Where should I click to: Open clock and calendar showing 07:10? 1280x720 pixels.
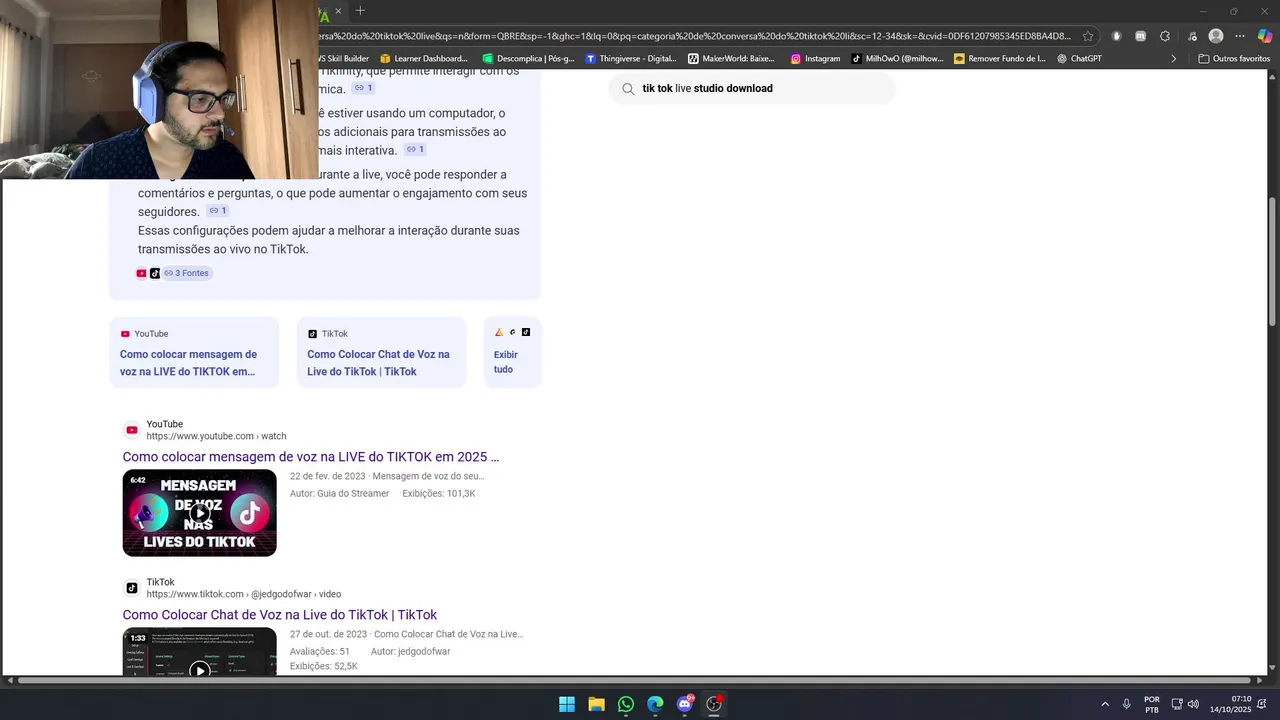tap(1231, 704)
